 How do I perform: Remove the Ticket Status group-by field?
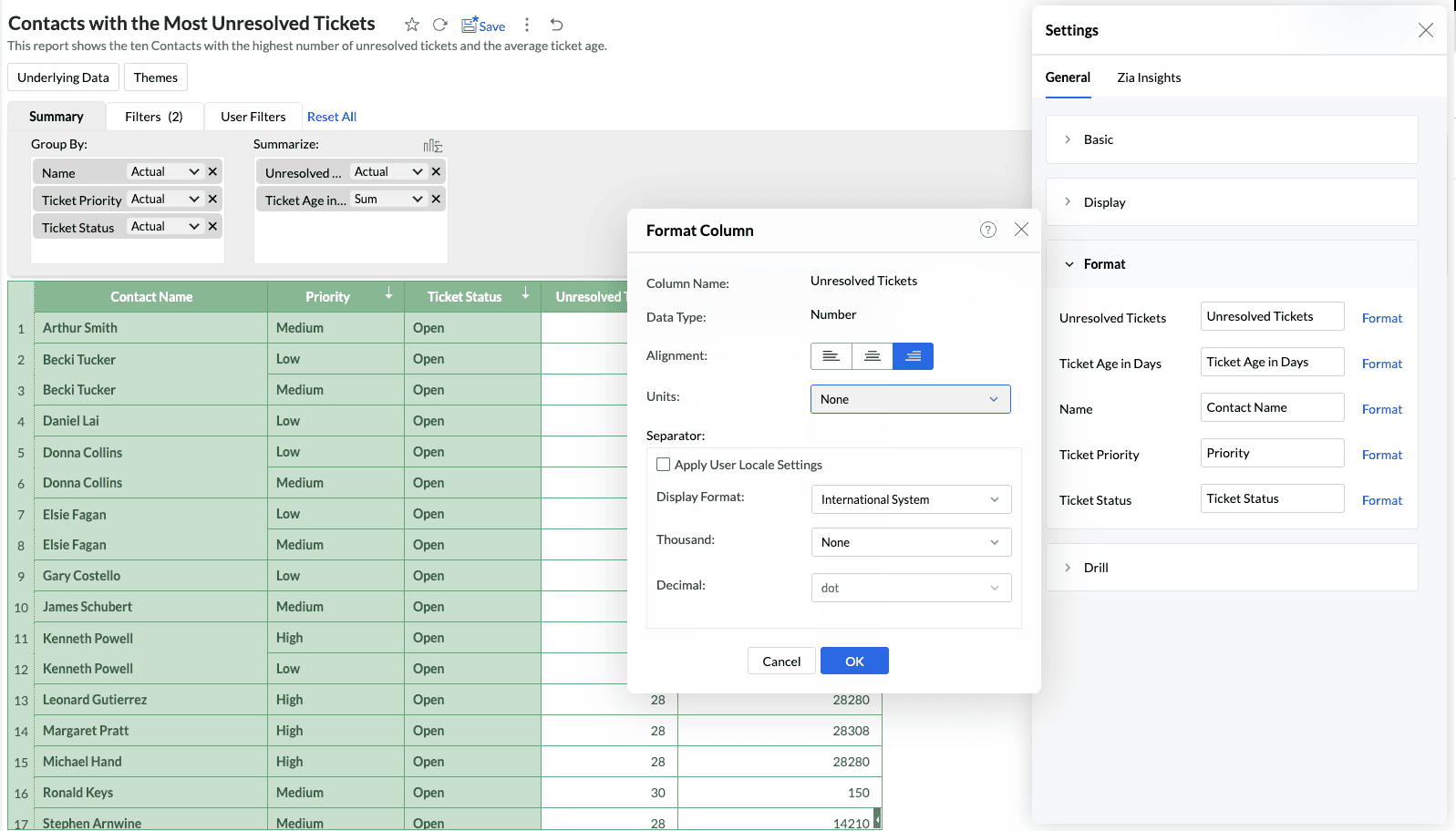coord(212,226)
